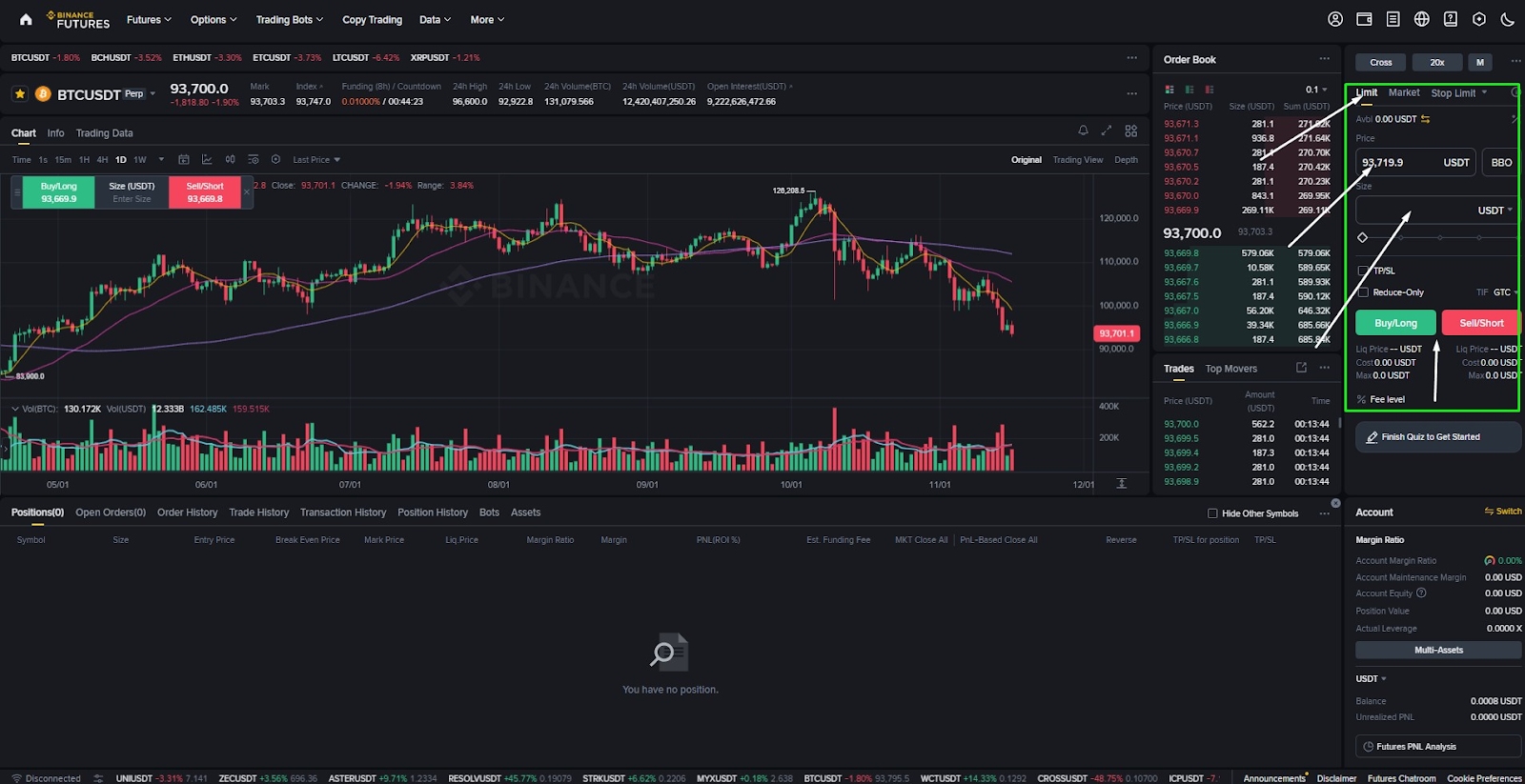1525x784 pixels.
Task: Open the More menu dropdown
Action: tap(487, 19)
